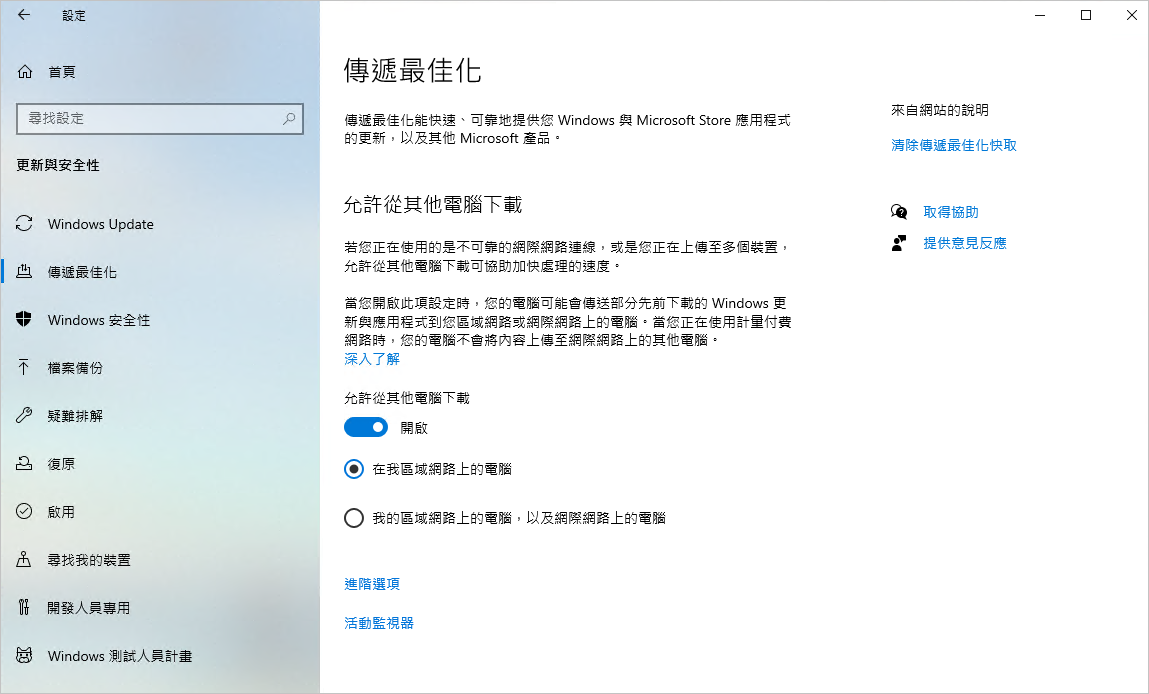Toggle off 允許從其他電腦下載 switch

point(366,427)
